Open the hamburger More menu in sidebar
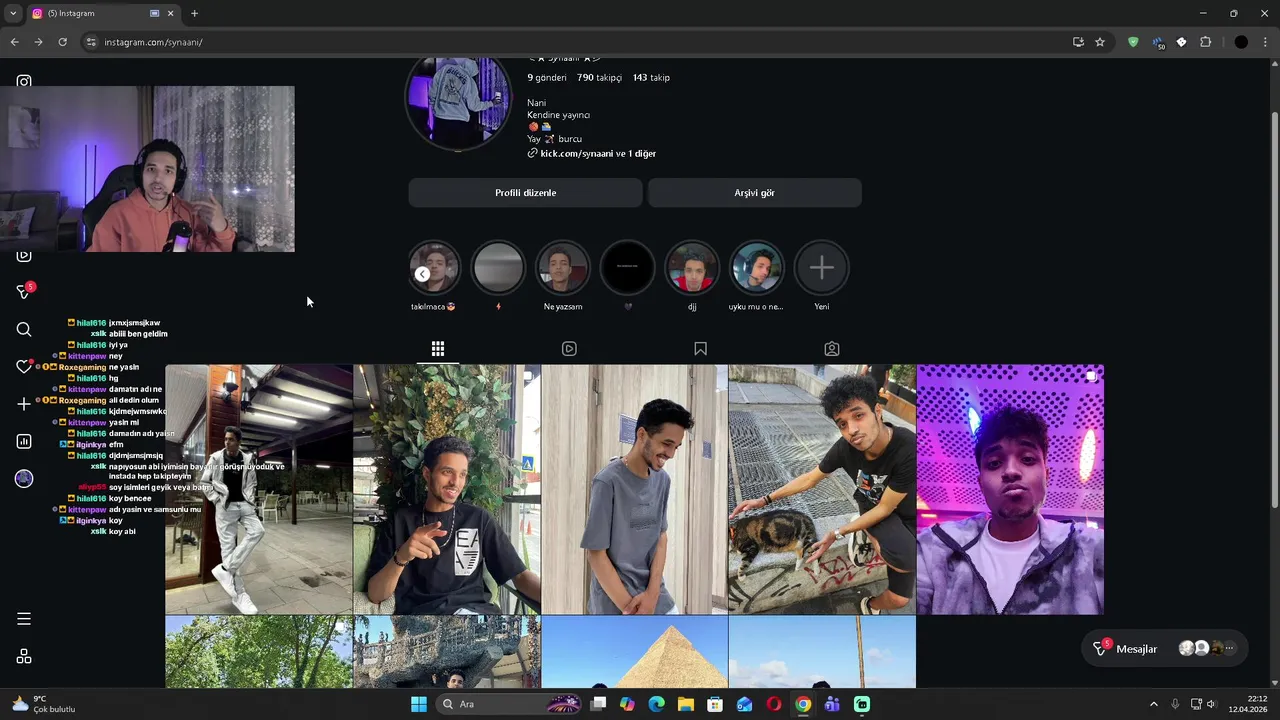 pyautogui.click(x=24, y=619)
